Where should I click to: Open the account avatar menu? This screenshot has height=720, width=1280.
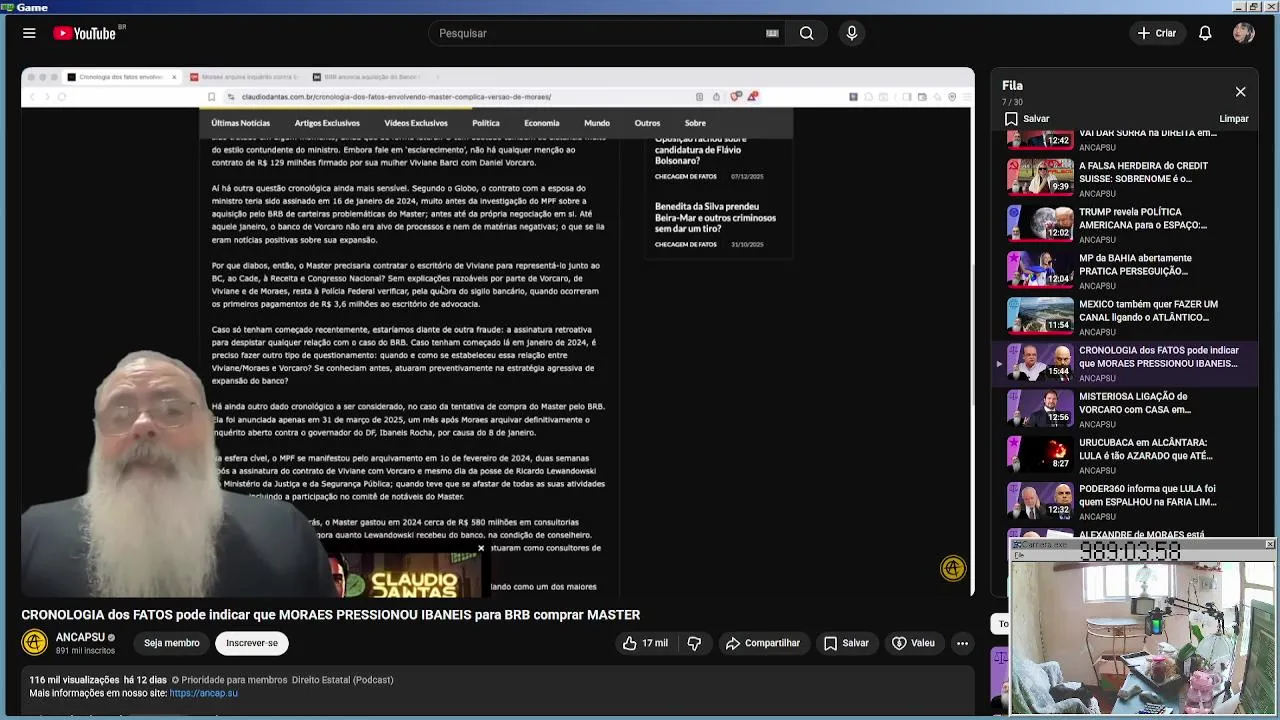pyautogui.click(x=1244, y=33)
